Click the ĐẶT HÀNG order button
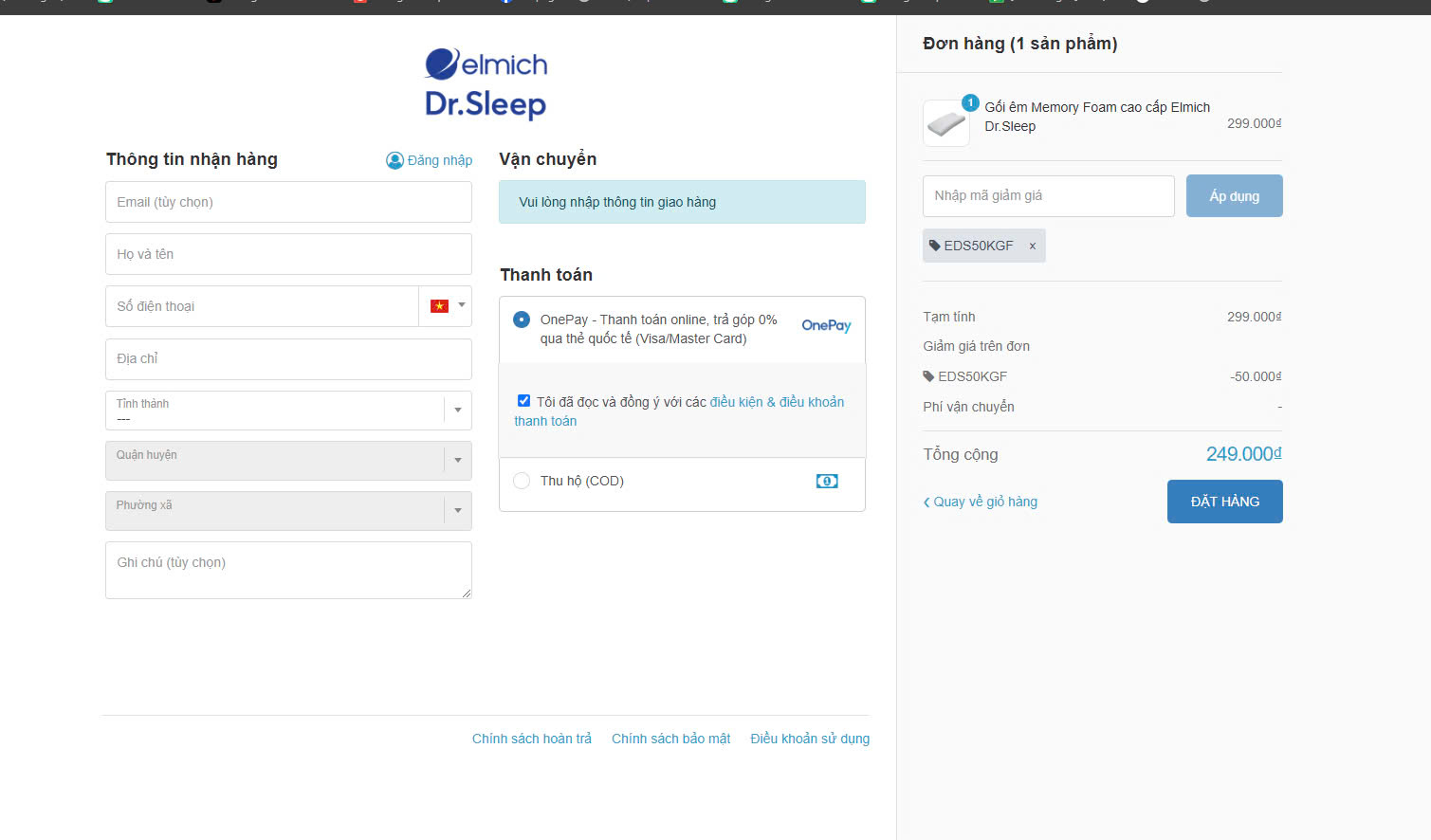The image size is (1431, 840). (1225, 502)
